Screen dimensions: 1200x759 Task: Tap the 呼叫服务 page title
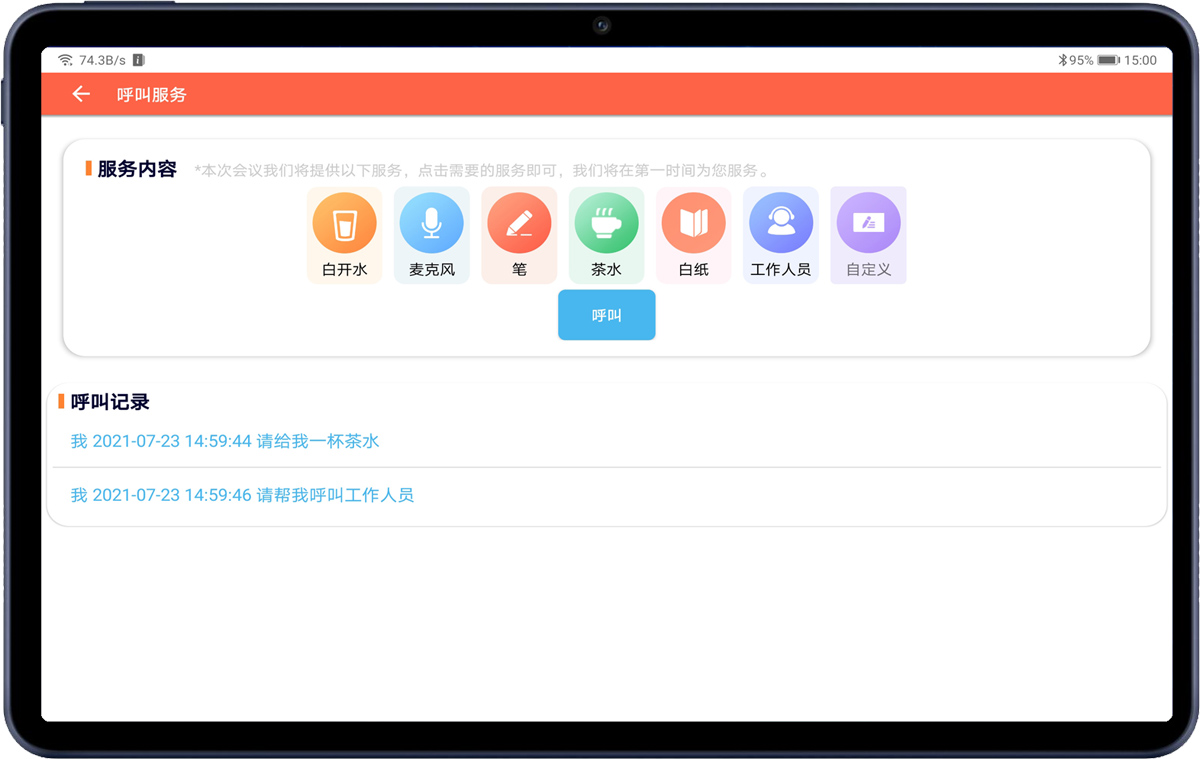(x=152, y=95)
